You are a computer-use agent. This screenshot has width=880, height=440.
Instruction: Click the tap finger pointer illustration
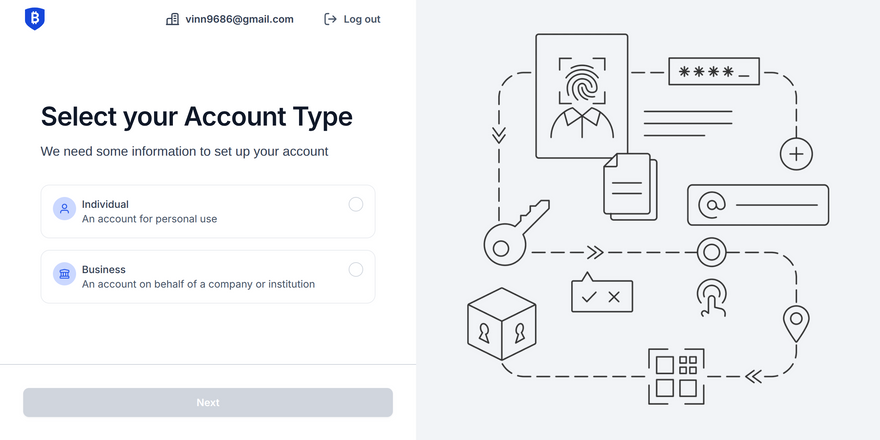(x=712, y=297)
